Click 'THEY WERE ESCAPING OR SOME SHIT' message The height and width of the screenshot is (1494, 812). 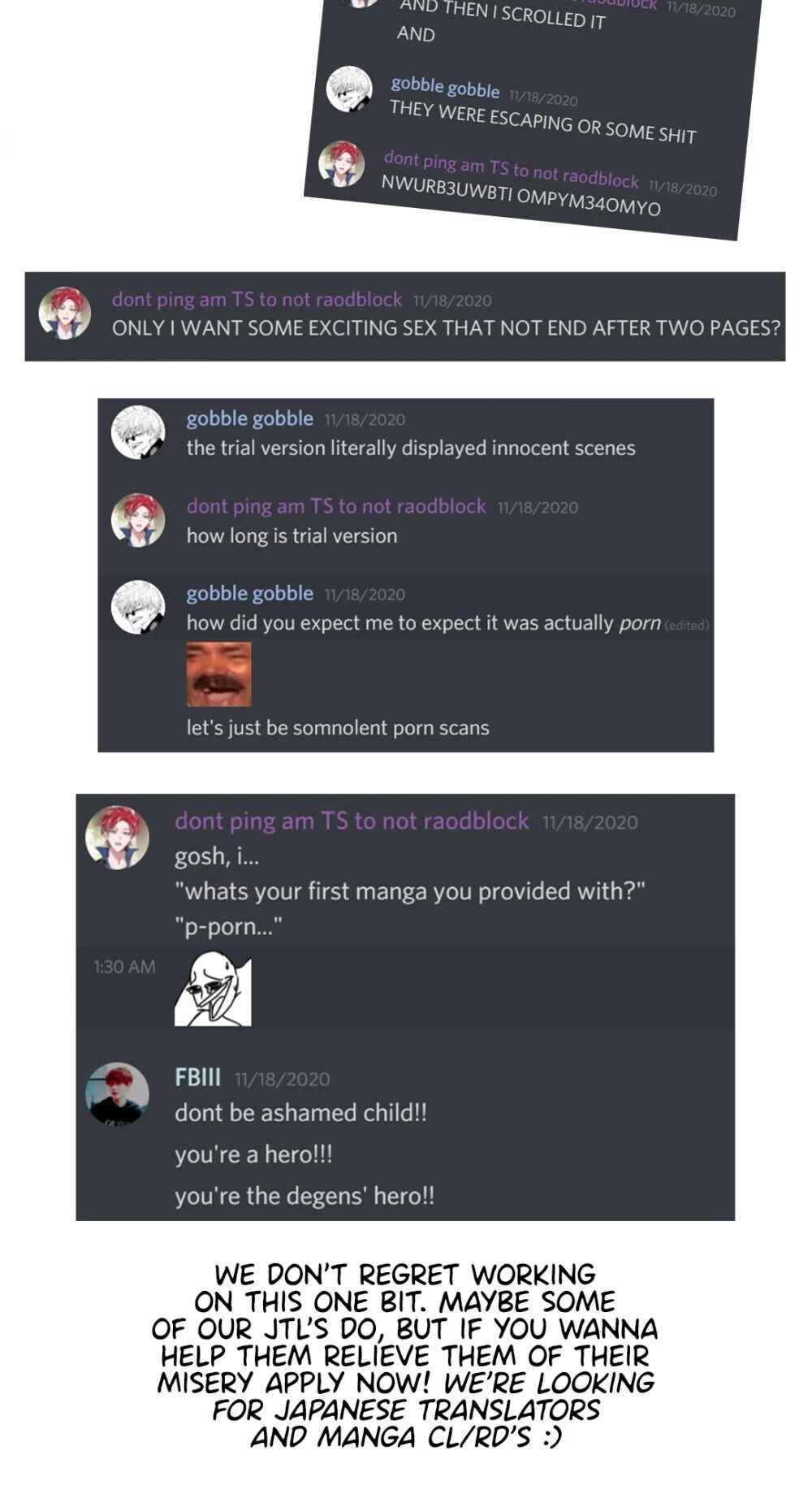click(x=542, y=122)
